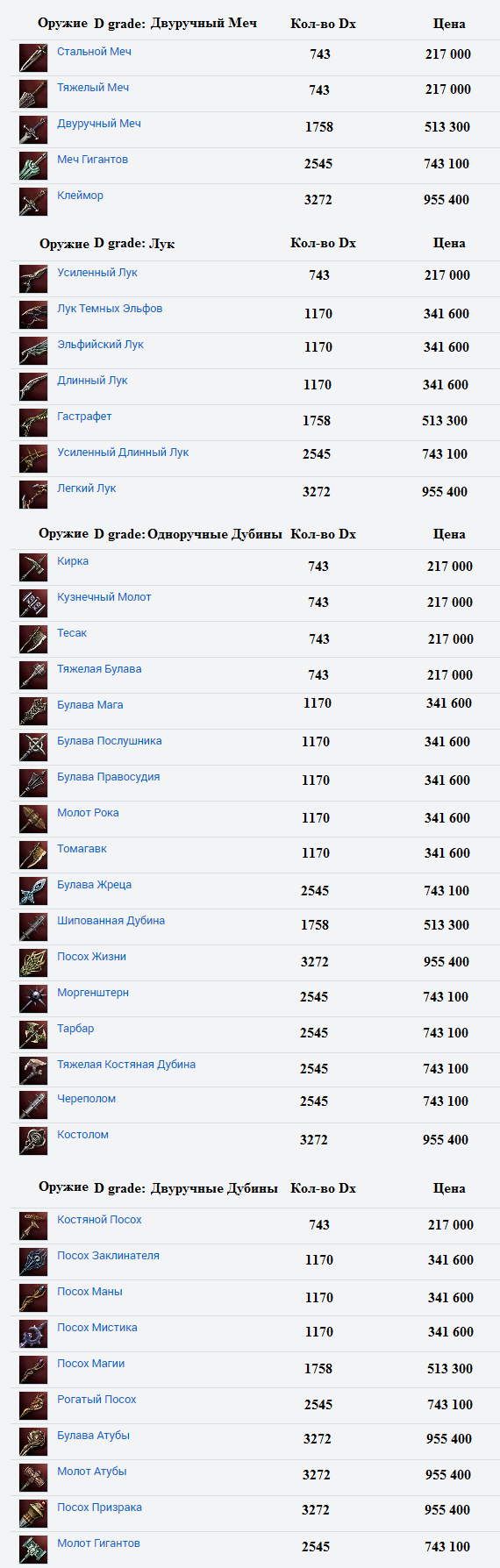
Task: Click the Клеймор sword icon
Action: [x=33, y=202]
